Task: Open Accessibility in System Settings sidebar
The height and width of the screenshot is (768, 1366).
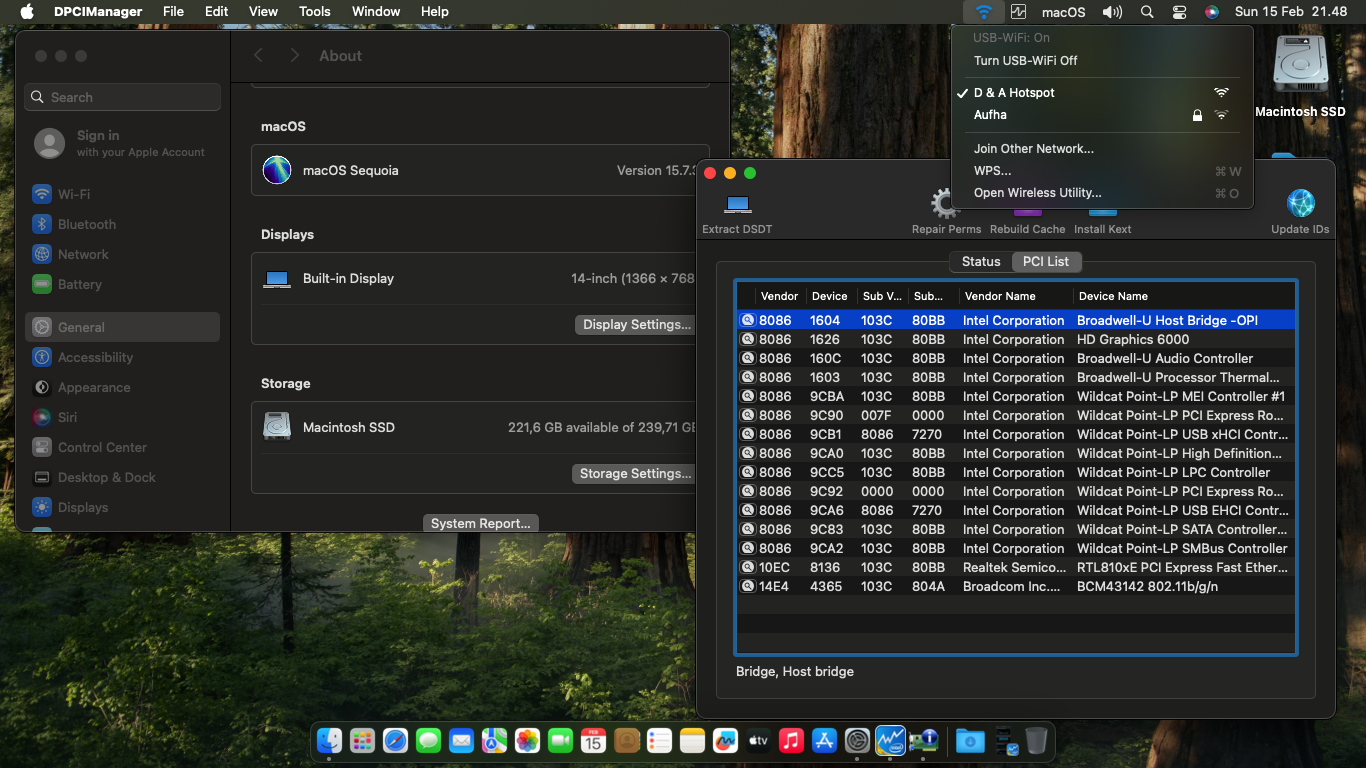Action: point(122,357)
